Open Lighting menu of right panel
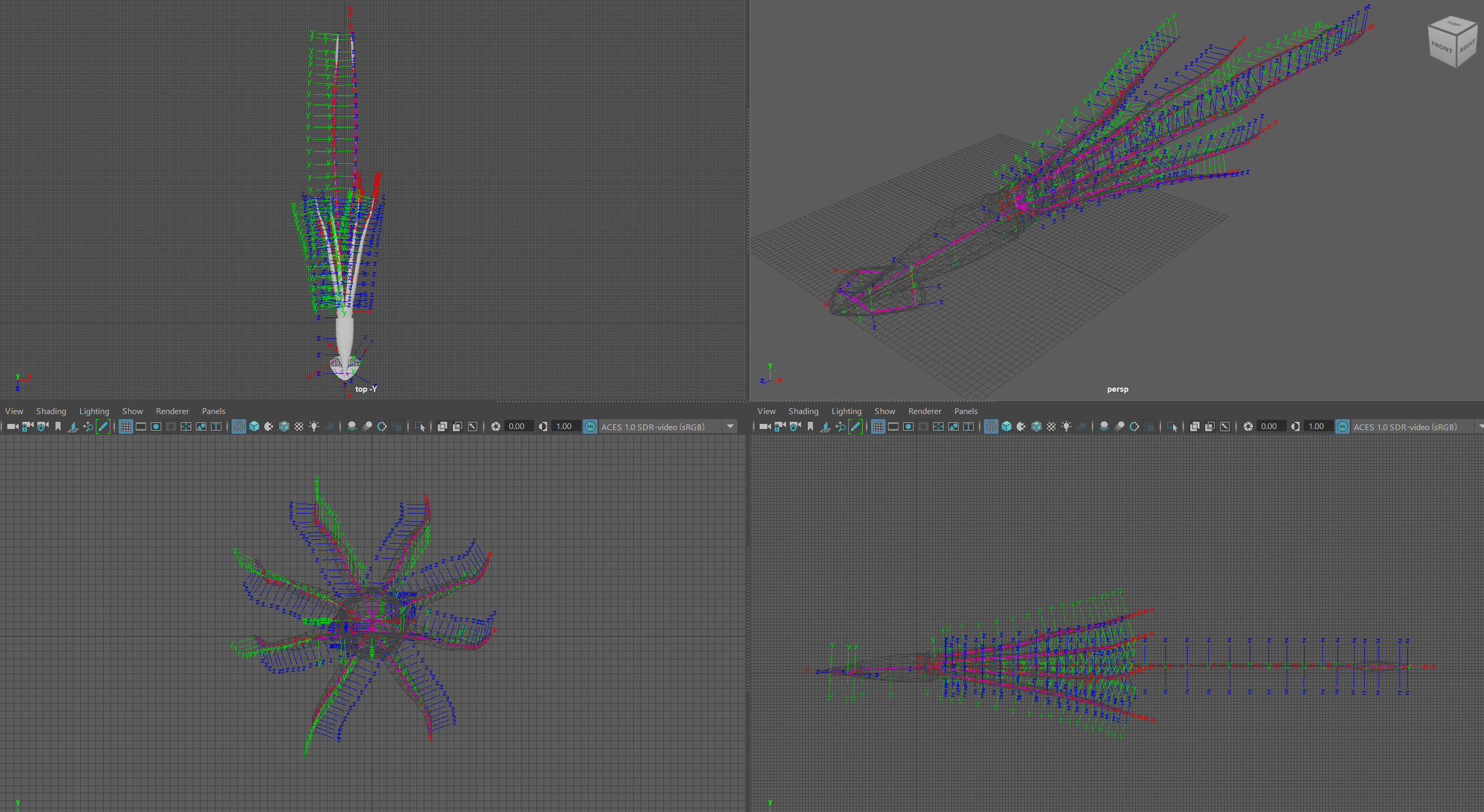Image resolution: width=1484 pixels, height=812 pixels. click(846, 411)
